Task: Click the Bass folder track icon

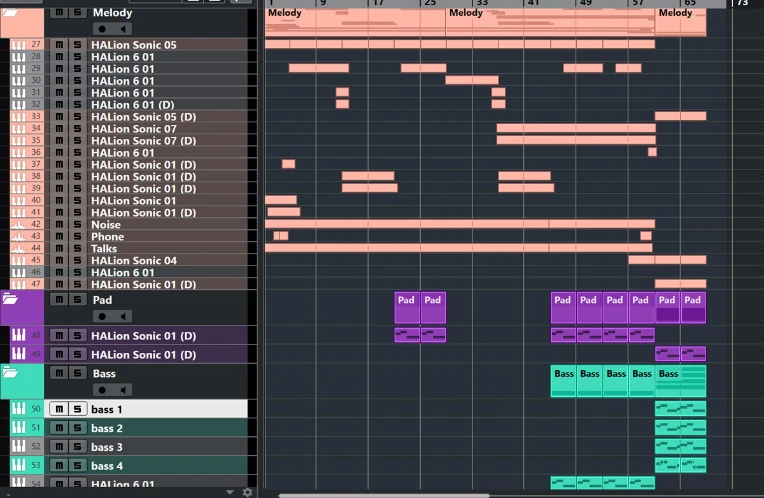Action: tap(11, 373)
